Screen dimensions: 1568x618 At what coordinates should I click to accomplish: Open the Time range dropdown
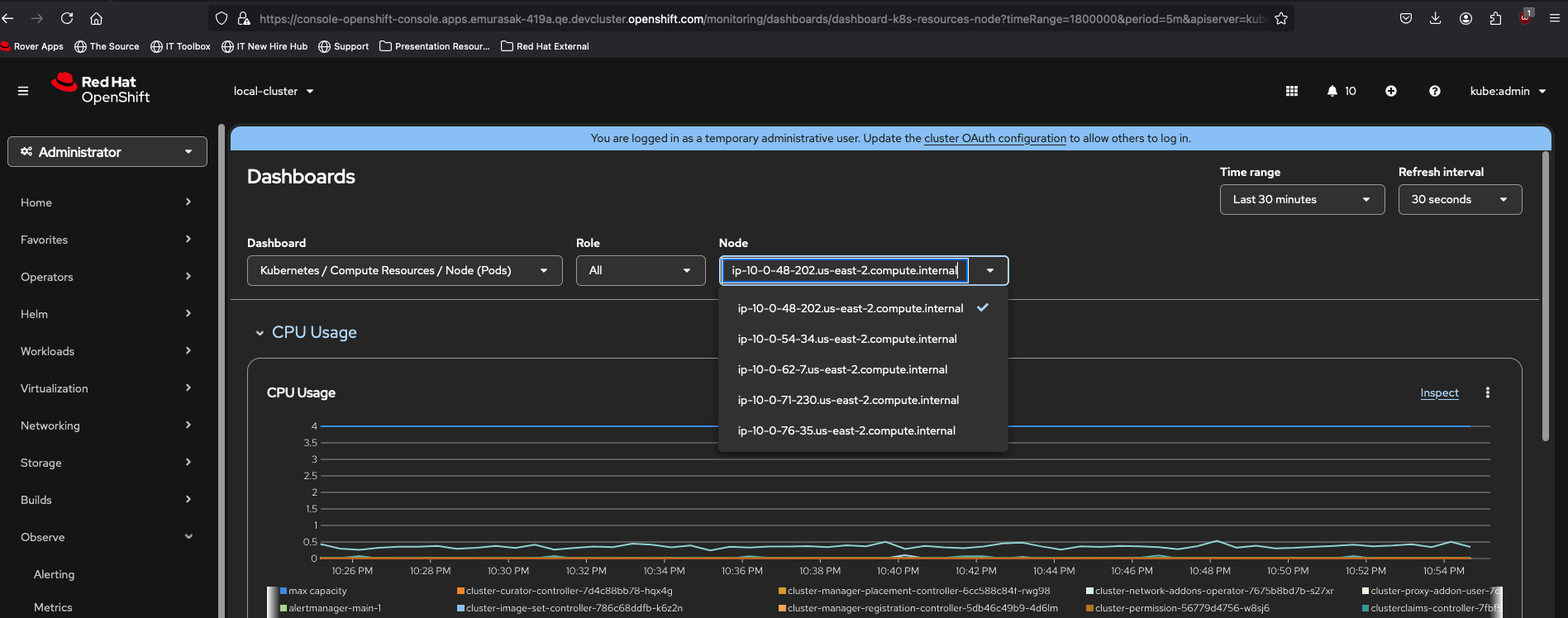click(x=1302, y=199)
